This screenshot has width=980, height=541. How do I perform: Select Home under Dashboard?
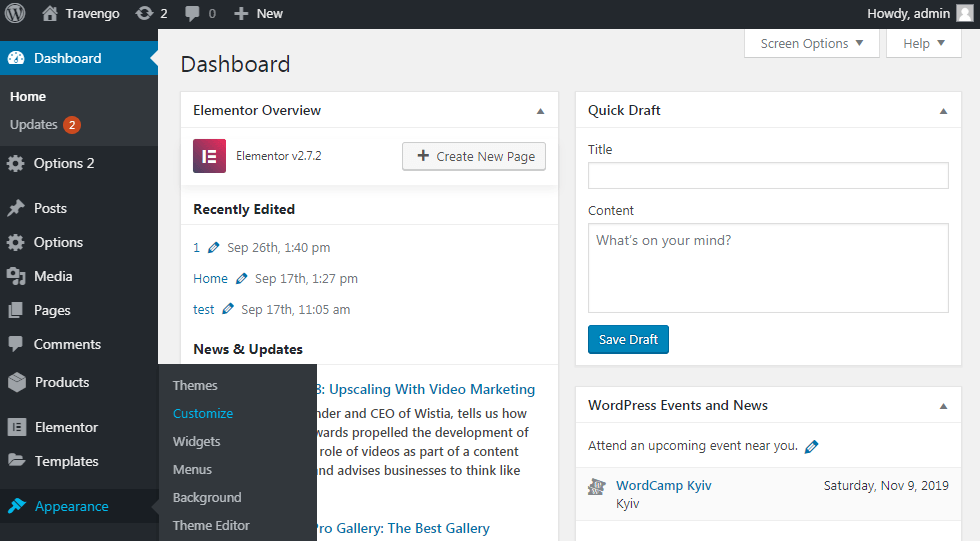coord(28,96)
